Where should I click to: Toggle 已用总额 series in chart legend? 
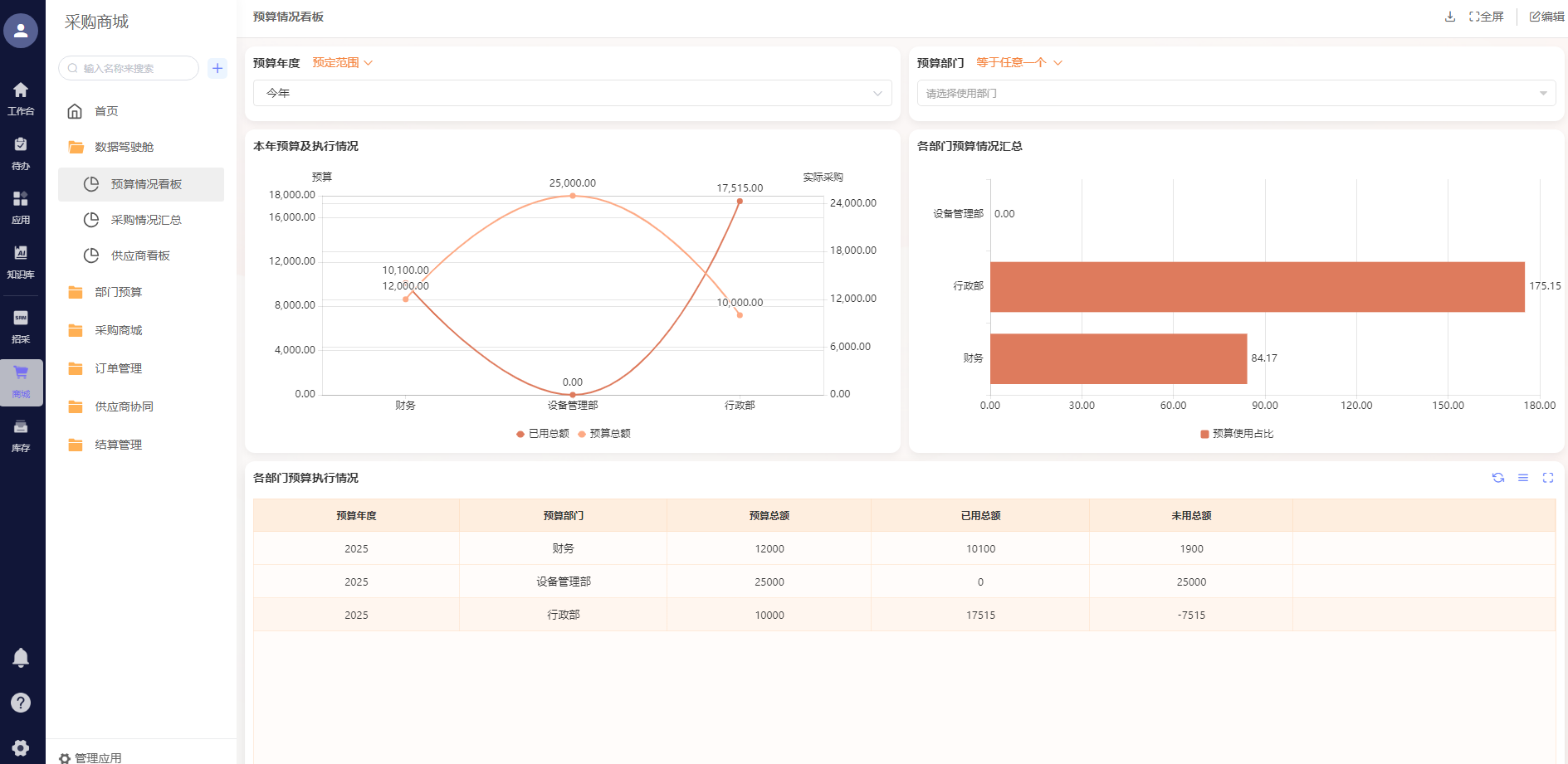click(543, 434)
